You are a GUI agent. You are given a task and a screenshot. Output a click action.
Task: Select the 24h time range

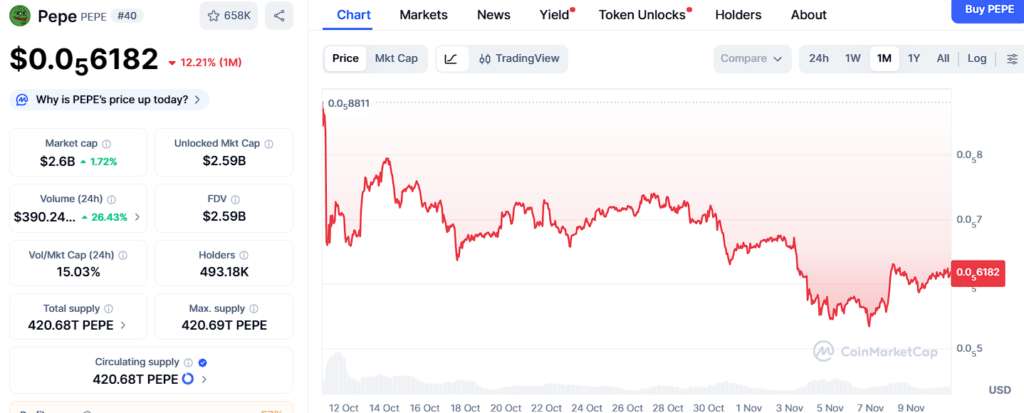[819, 58]
